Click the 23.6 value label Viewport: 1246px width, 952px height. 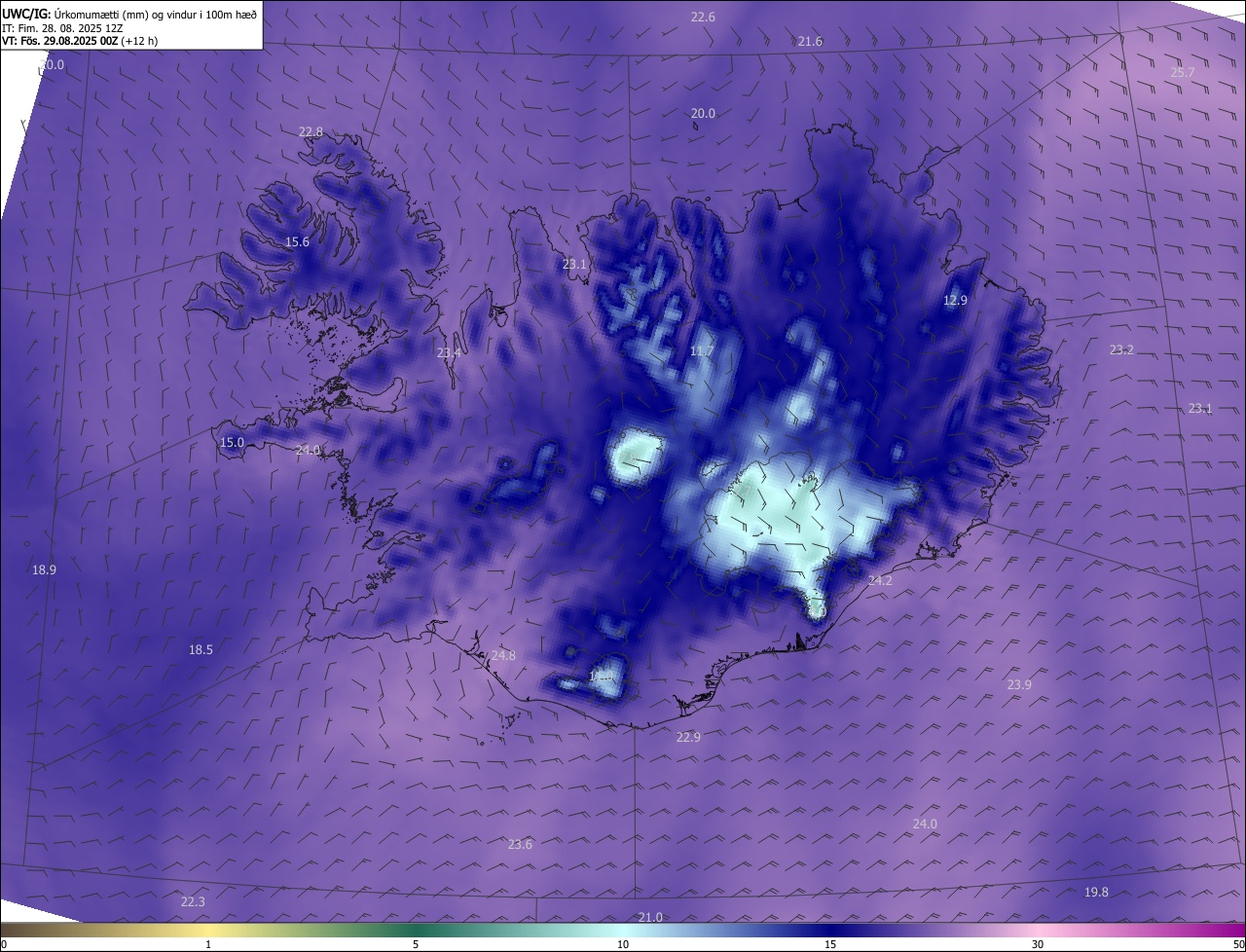[520, 845]
